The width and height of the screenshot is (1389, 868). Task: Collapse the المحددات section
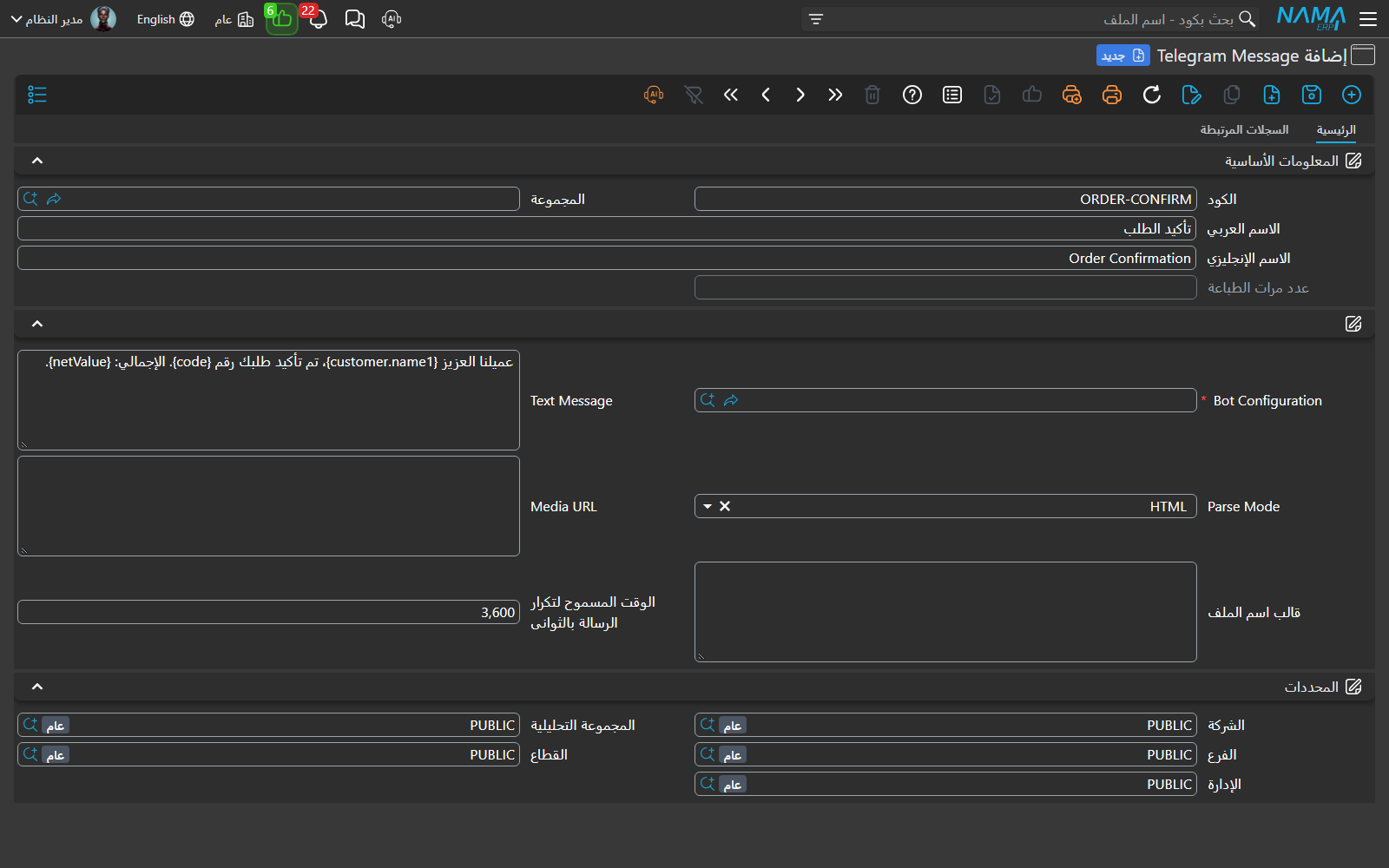click(x=37, y=687)
